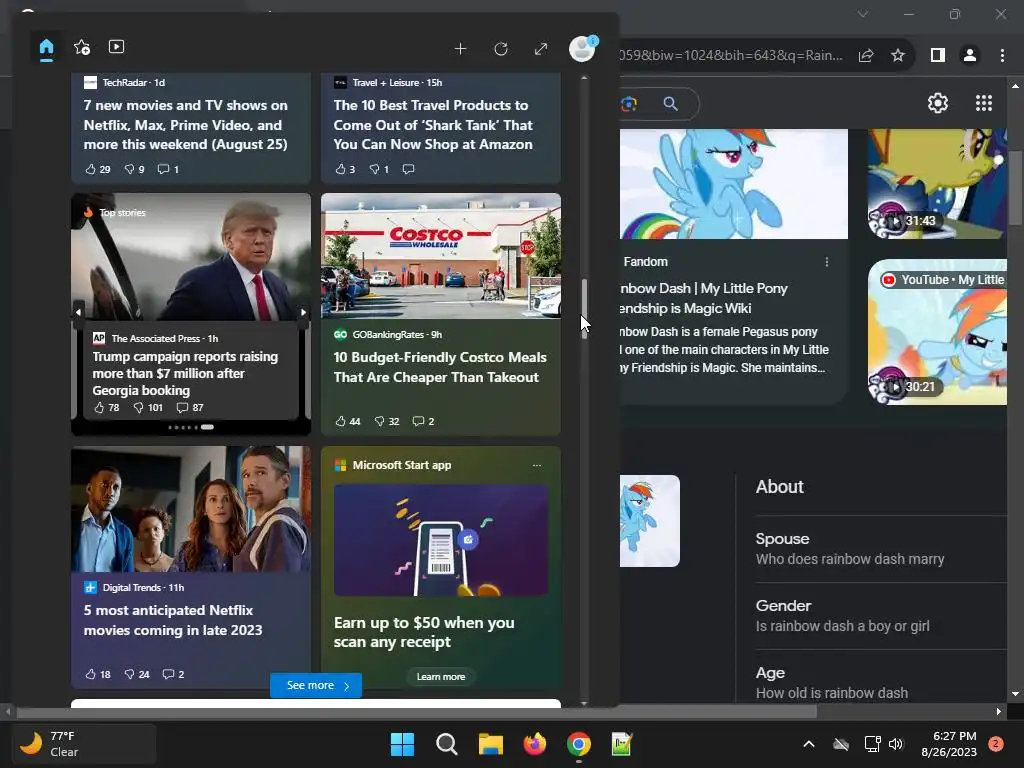The width and height of the screenshot is (1024, 768).
Task: Open comments on the Shark Tank article
Action: pyautogui.click(x=409, y=169)
